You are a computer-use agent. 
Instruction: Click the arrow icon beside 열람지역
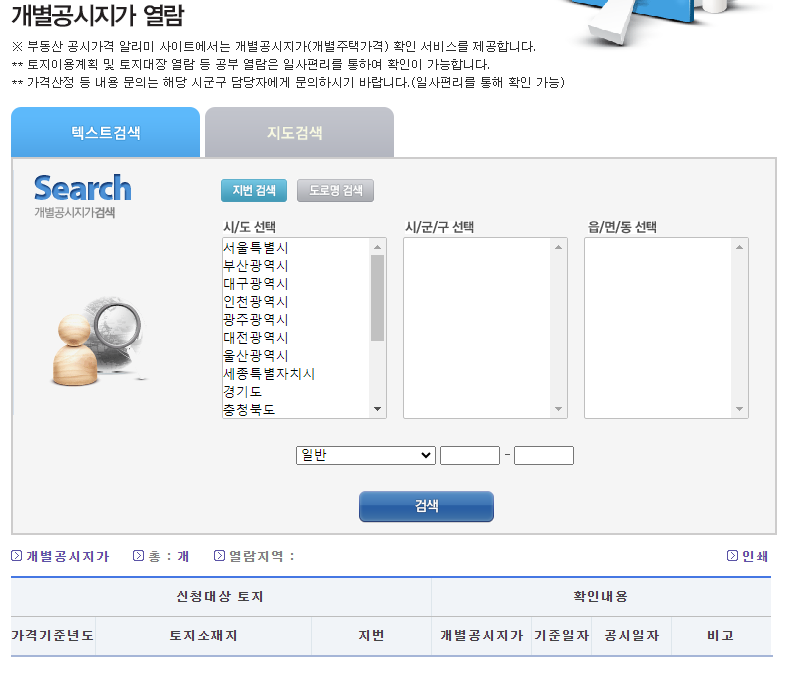[219, 555]
